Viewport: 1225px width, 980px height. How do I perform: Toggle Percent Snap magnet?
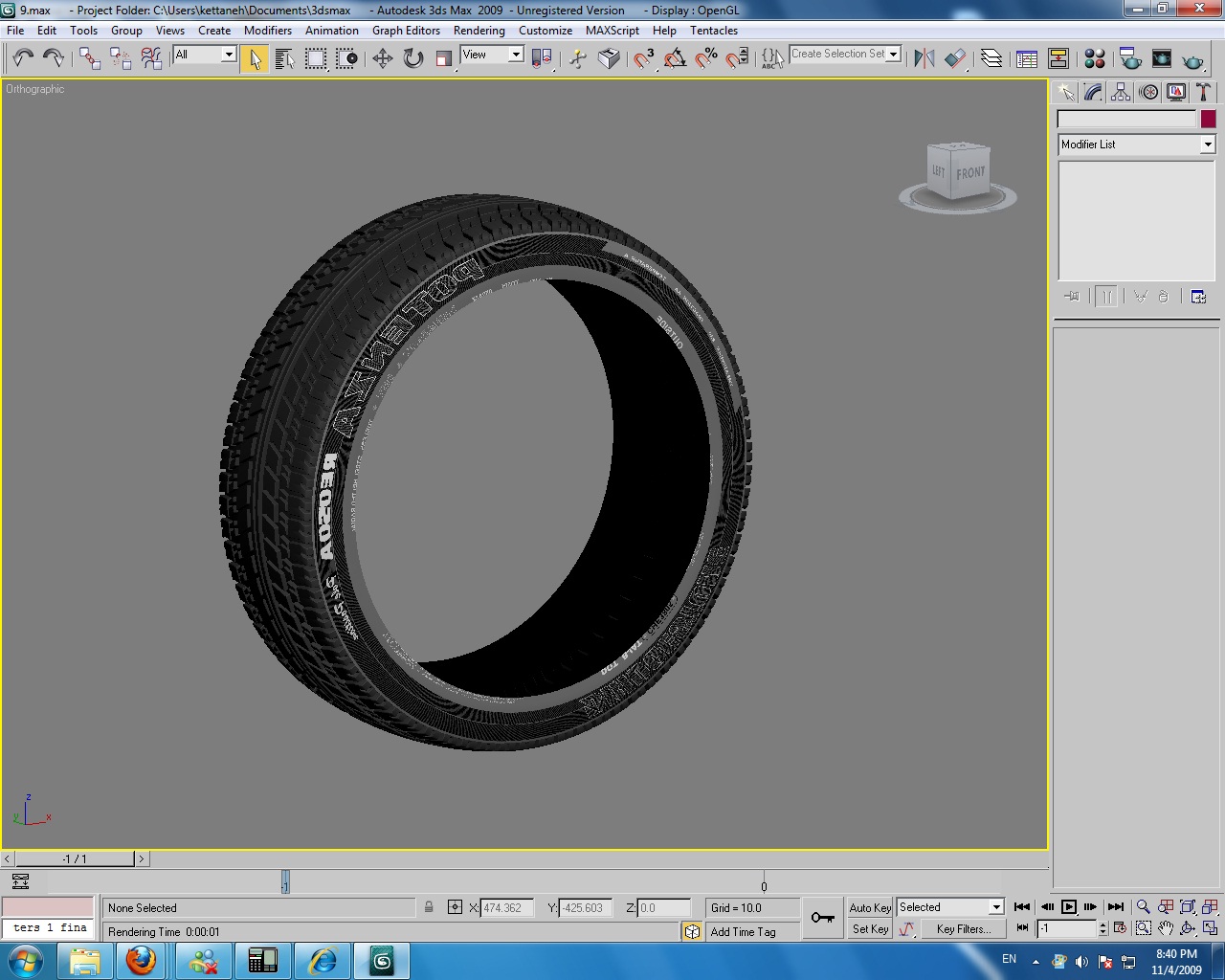point(706,58)
